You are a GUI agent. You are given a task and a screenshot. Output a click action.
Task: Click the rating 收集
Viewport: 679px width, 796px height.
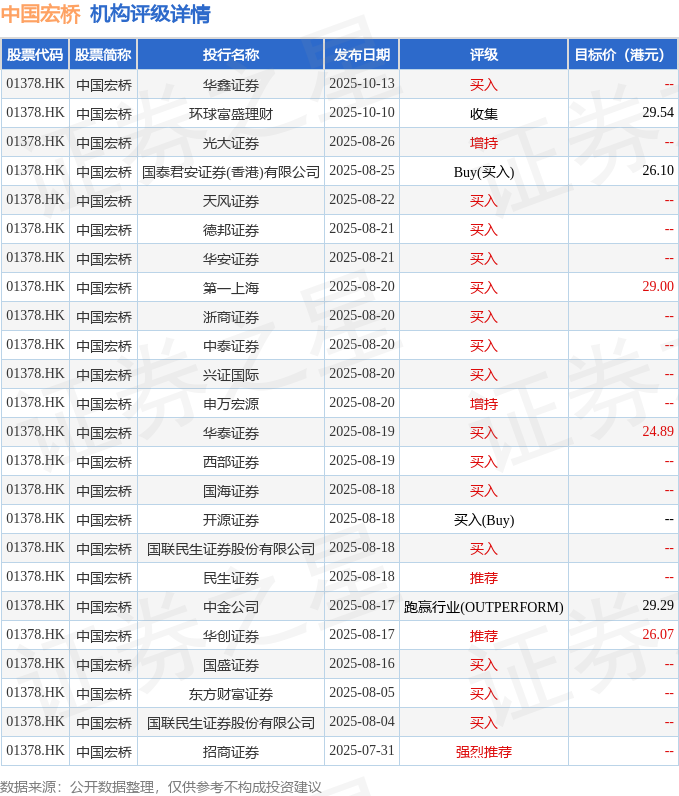click(x=484, y=114)
